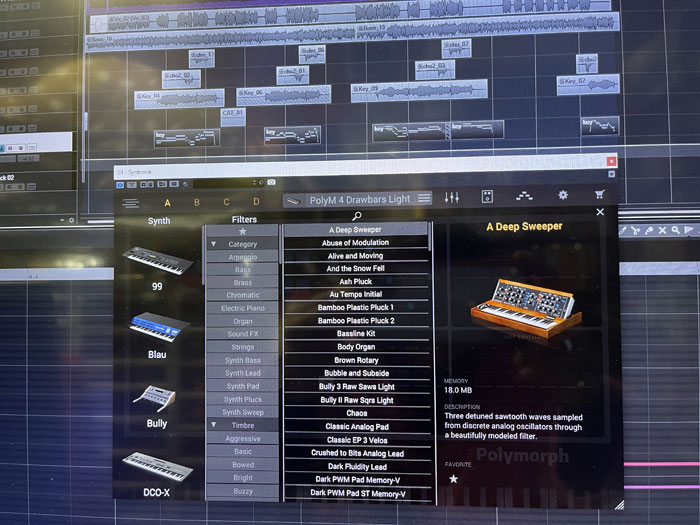Filter by Synth Sweep category
Screen dimensions: 700x525
[x=242, y=412]
